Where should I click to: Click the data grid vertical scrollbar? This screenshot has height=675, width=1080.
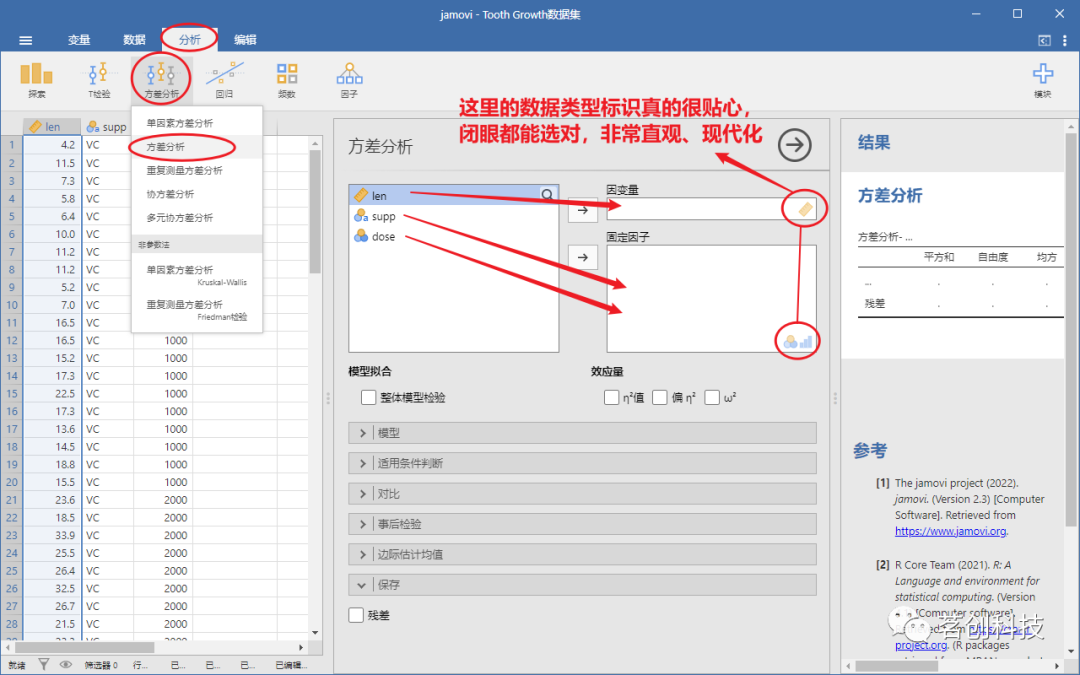coord(315,211)
